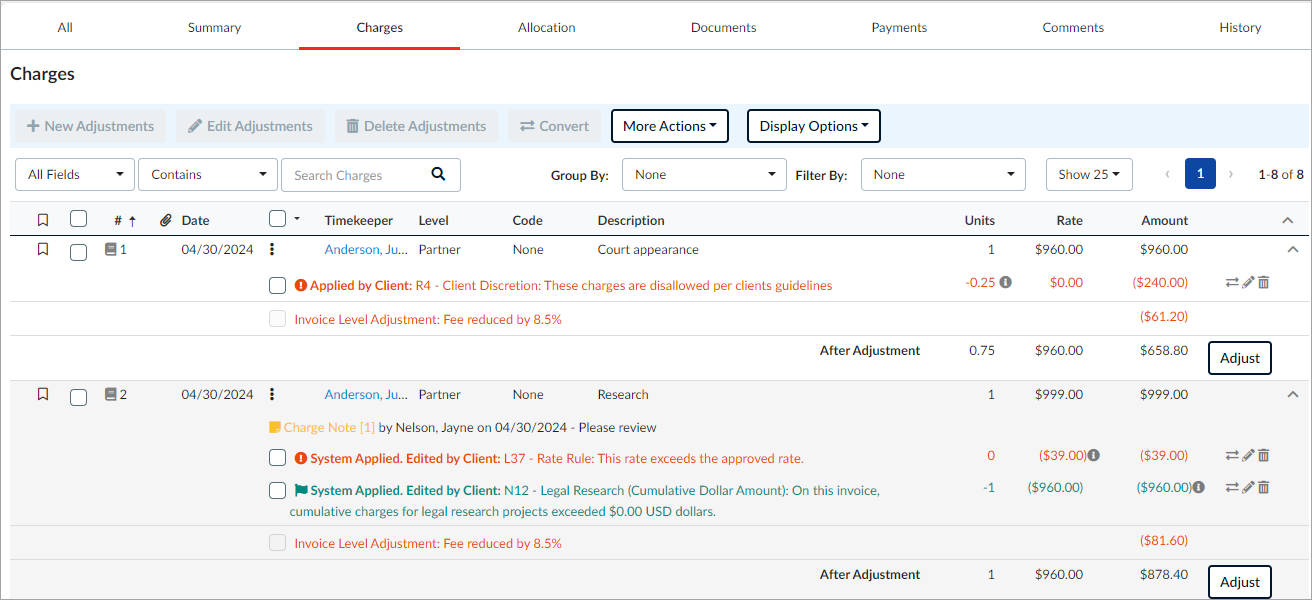The width and height of the screenshot is (1312, 600).
Task: Open the three-dot menu for Court appearance
Action: (x=272, y=249)
